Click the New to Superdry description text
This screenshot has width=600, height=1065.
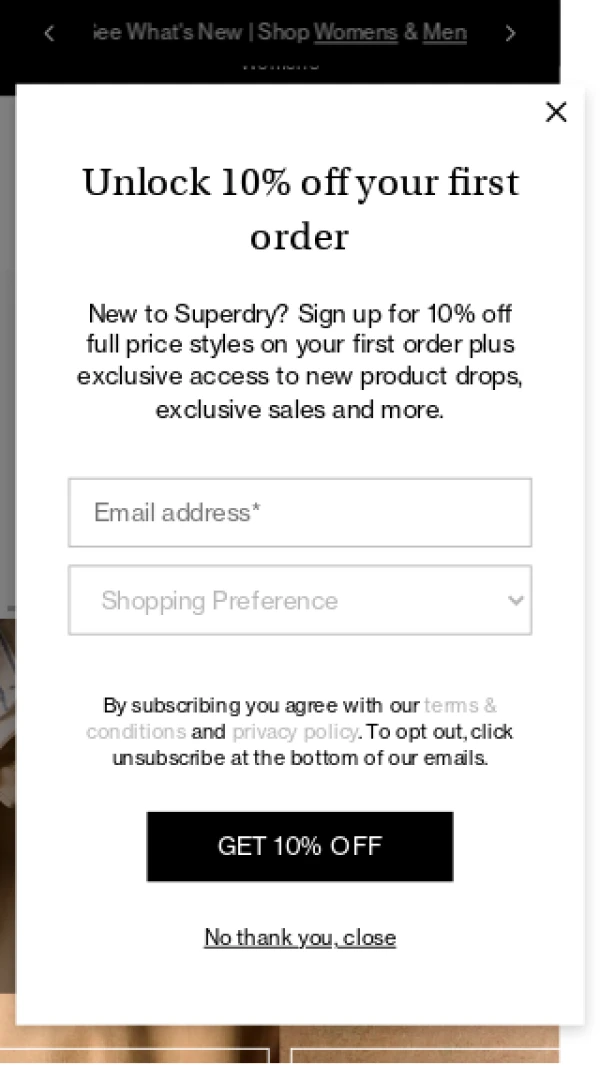pyautogui.click(x=300, y=360)
